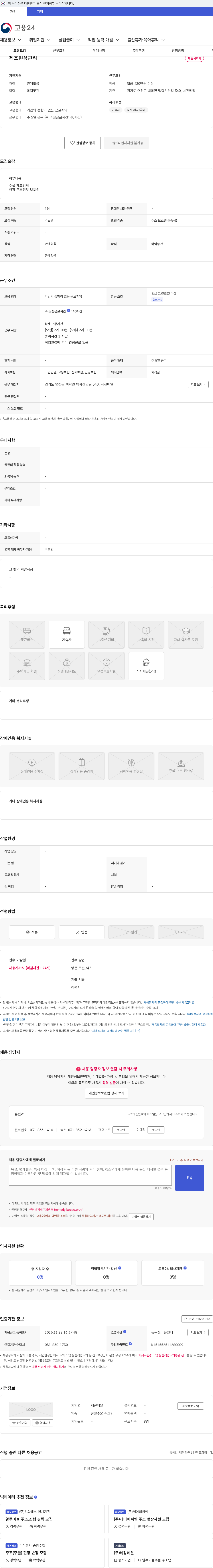Click the 보육보호시설 benefit icon
213x1568 pixels.
(106, 666)
